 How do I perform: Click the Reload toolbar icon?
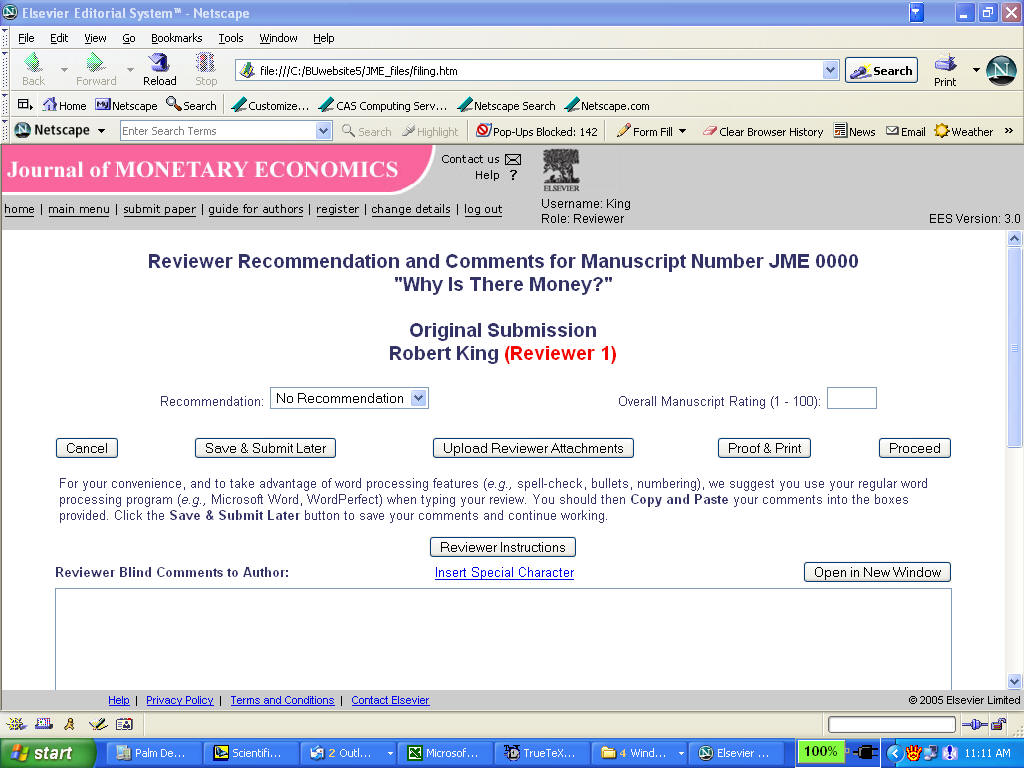(x=159, y=63)
